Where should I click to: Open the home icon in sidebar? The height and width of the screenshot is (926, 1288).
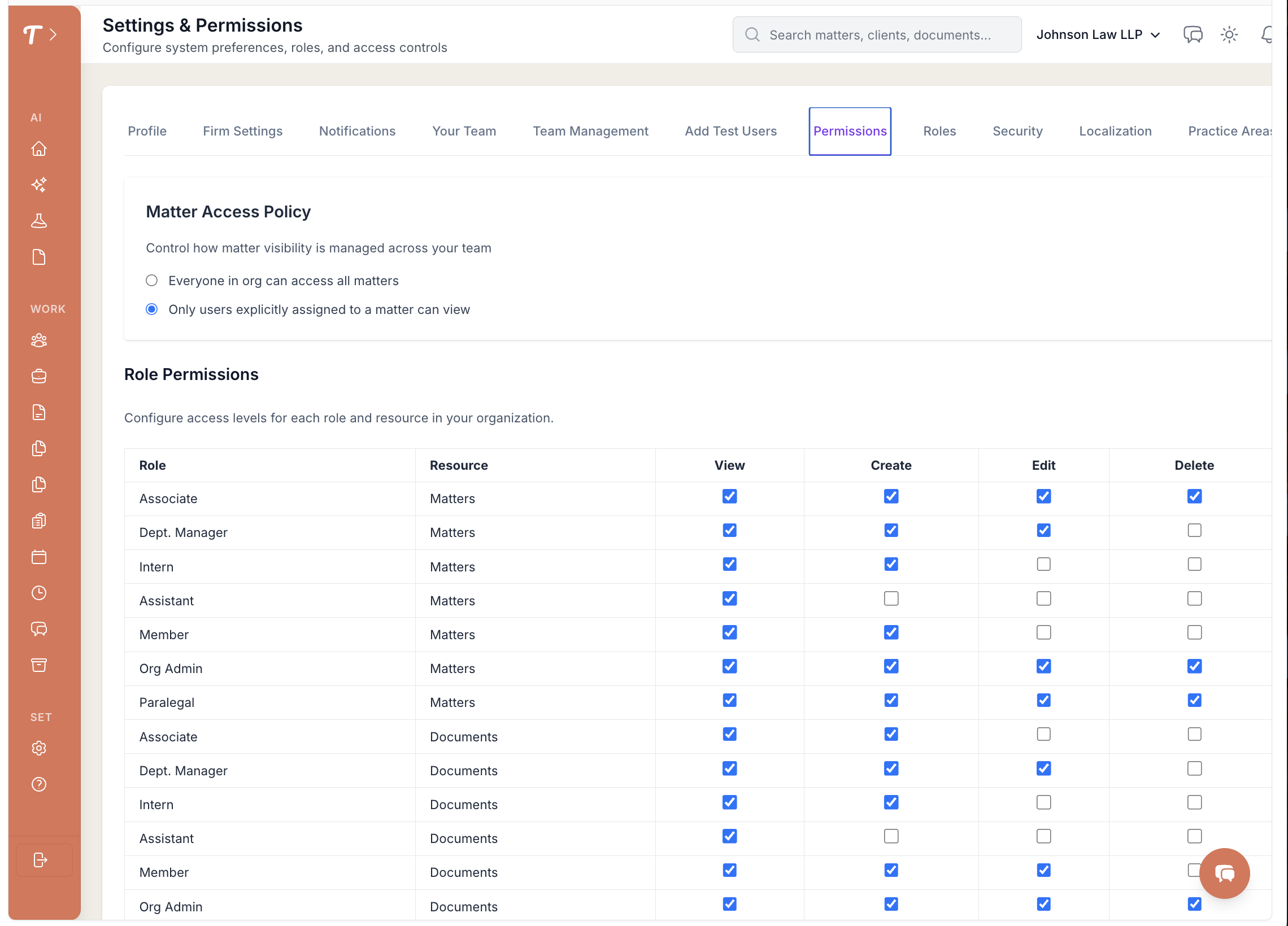click(x=38, y=148)
